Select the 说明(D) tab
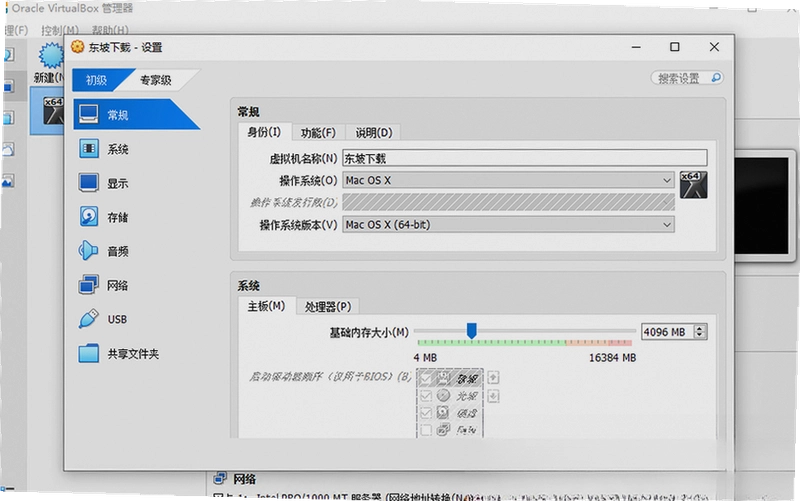Viewport: 800px width, 501px height. 373,133
